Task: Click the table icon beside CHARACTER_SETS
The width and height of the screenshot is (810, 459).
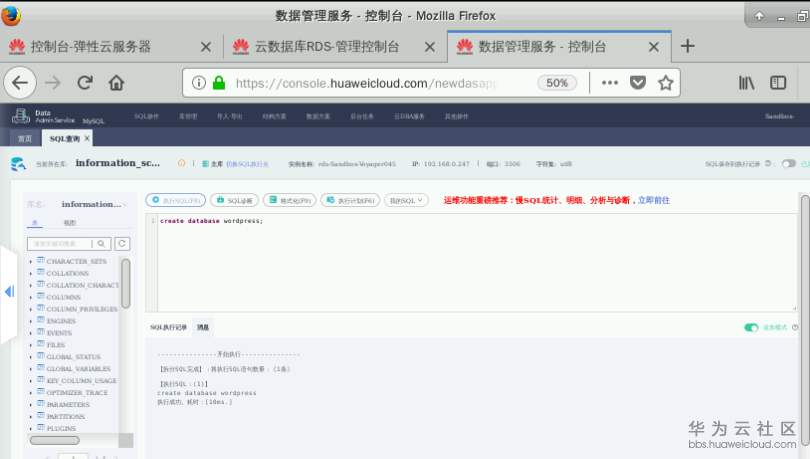Action: coord(41,260)
